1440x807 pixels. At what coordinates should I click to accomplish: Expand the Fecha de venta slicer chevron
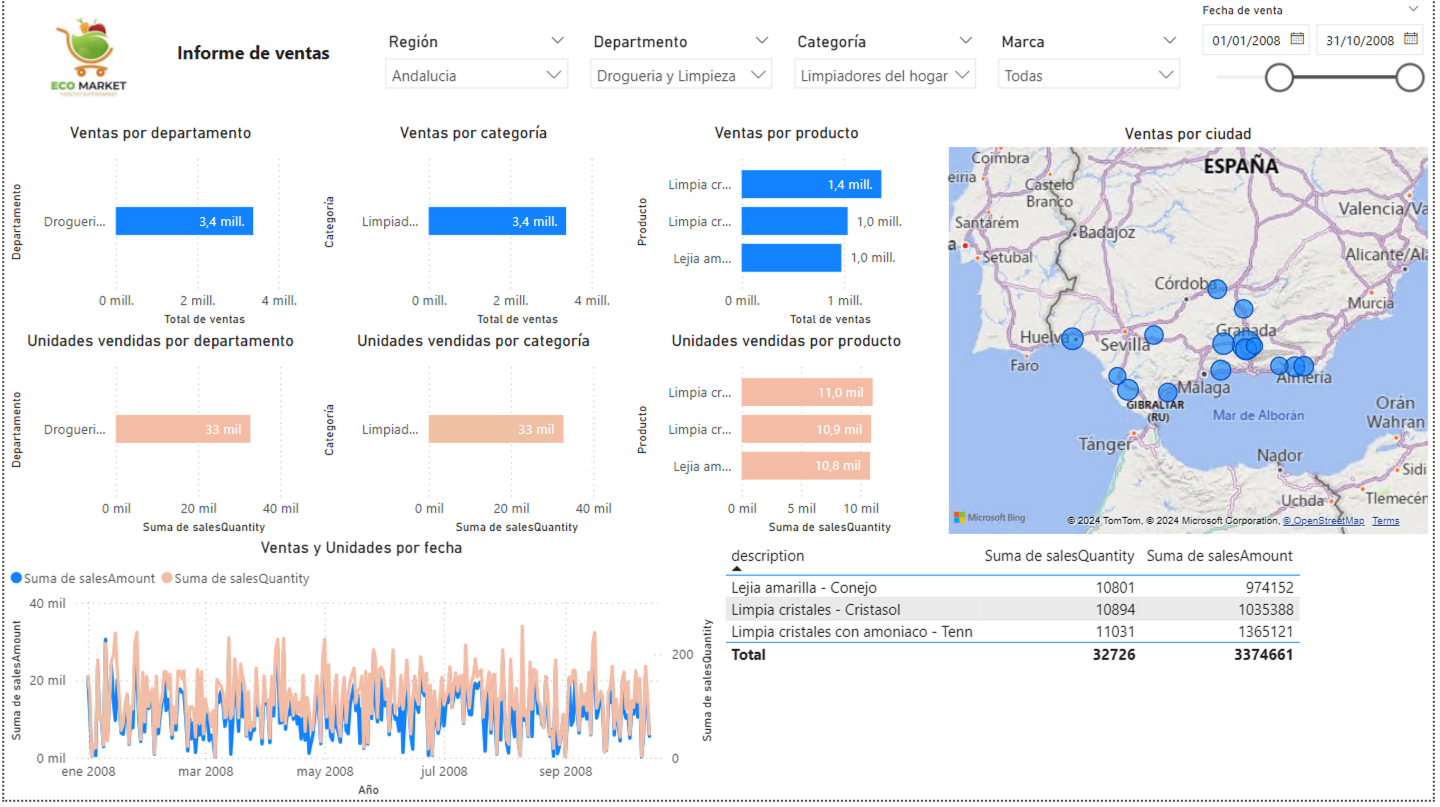tap(1413, 9)
